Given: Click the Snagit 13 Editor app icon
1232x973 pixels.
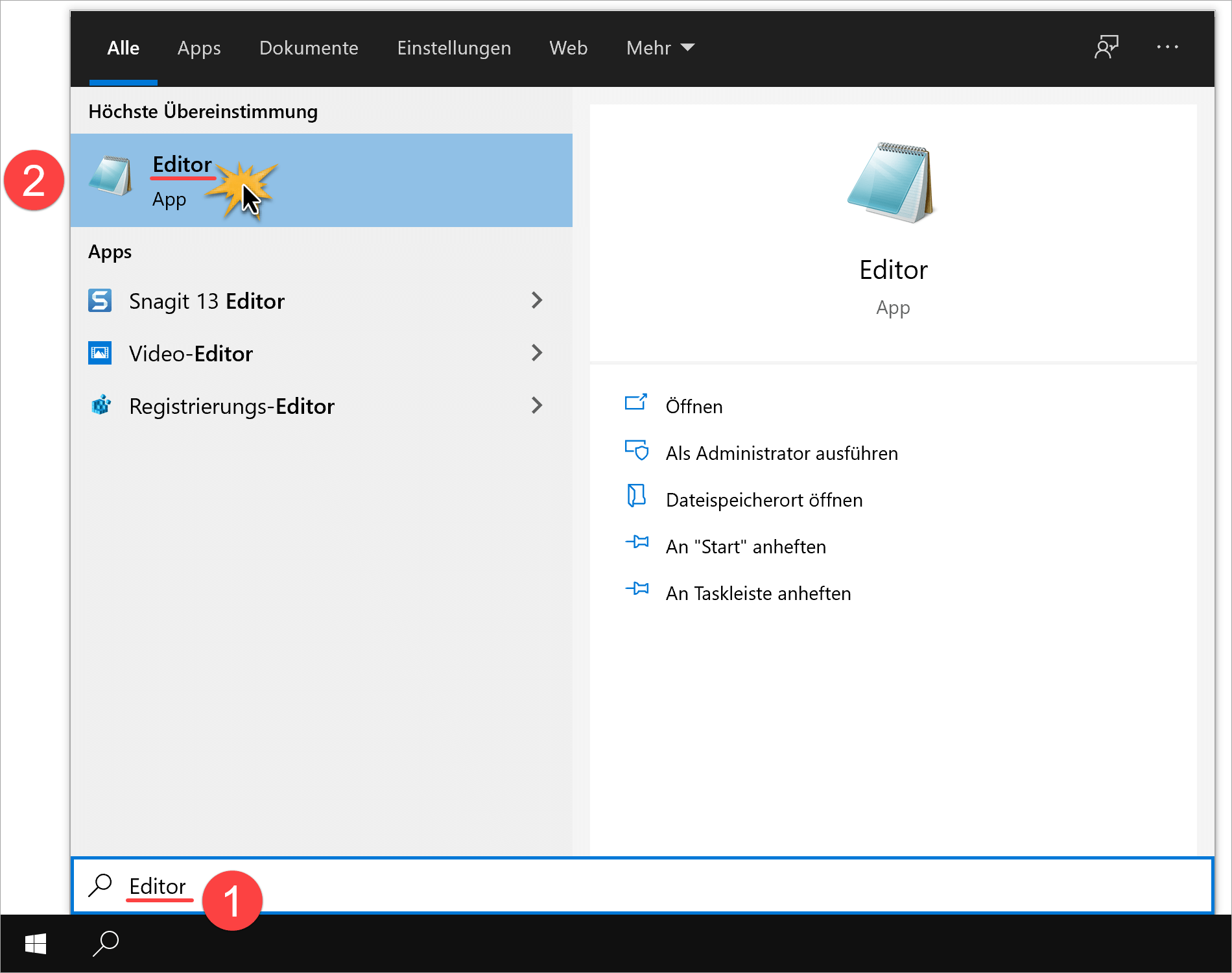Looking at the screenshot, I should 100,300.
